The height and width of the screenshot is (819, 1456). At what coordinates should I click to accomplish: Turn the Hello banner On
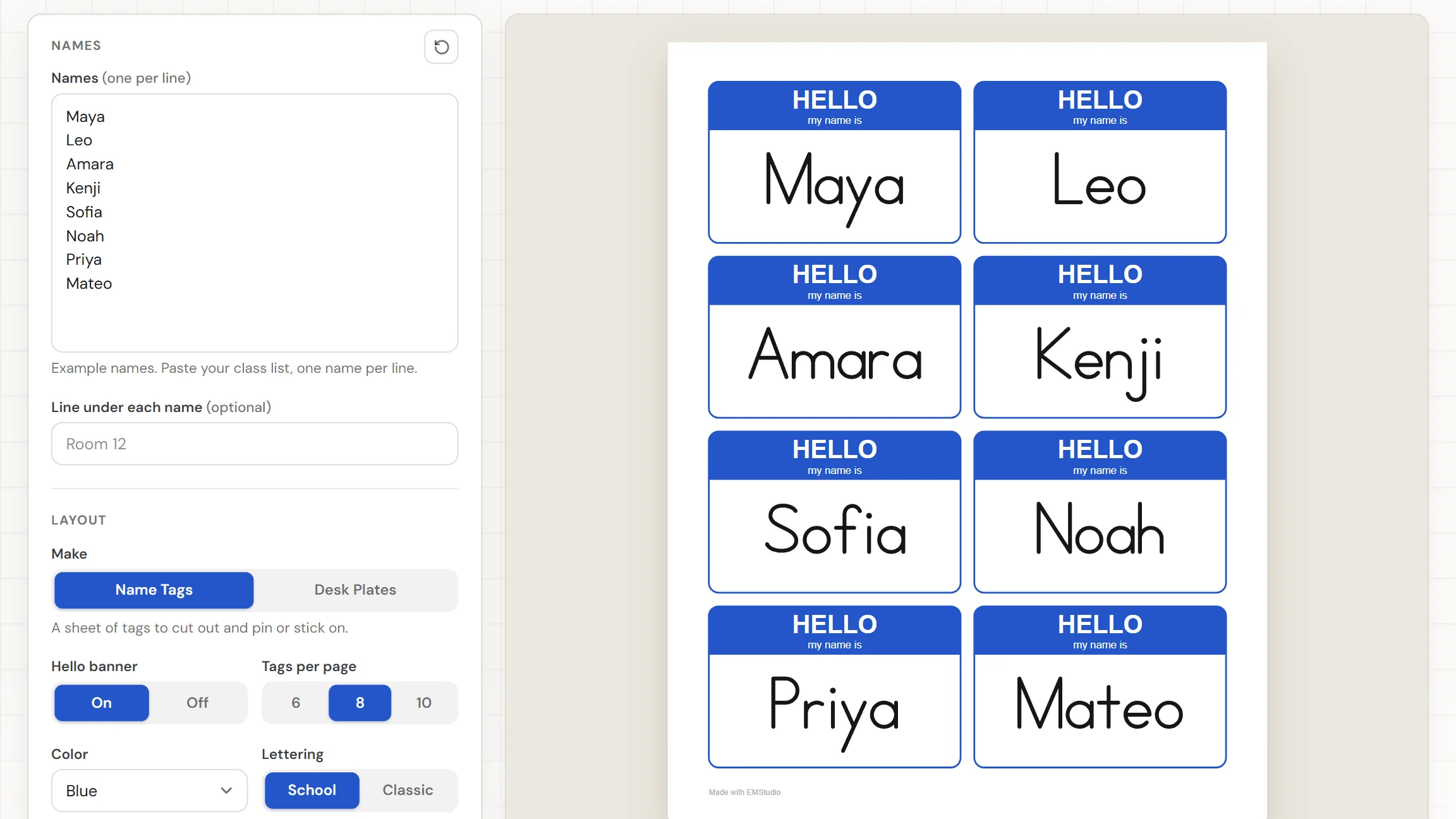[102, 703]
